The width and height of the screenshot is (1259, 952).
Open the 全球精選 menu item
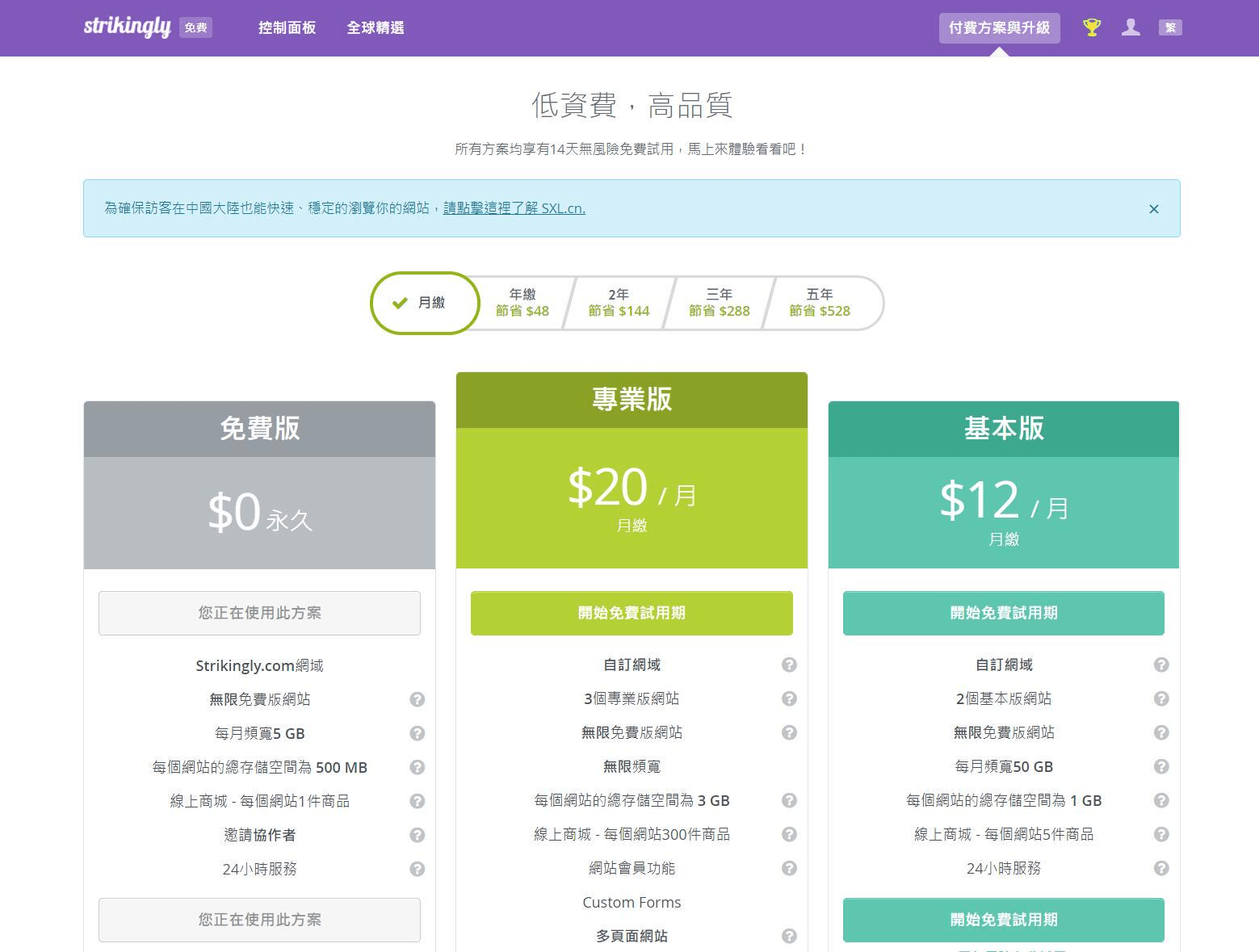click(376, 27)
